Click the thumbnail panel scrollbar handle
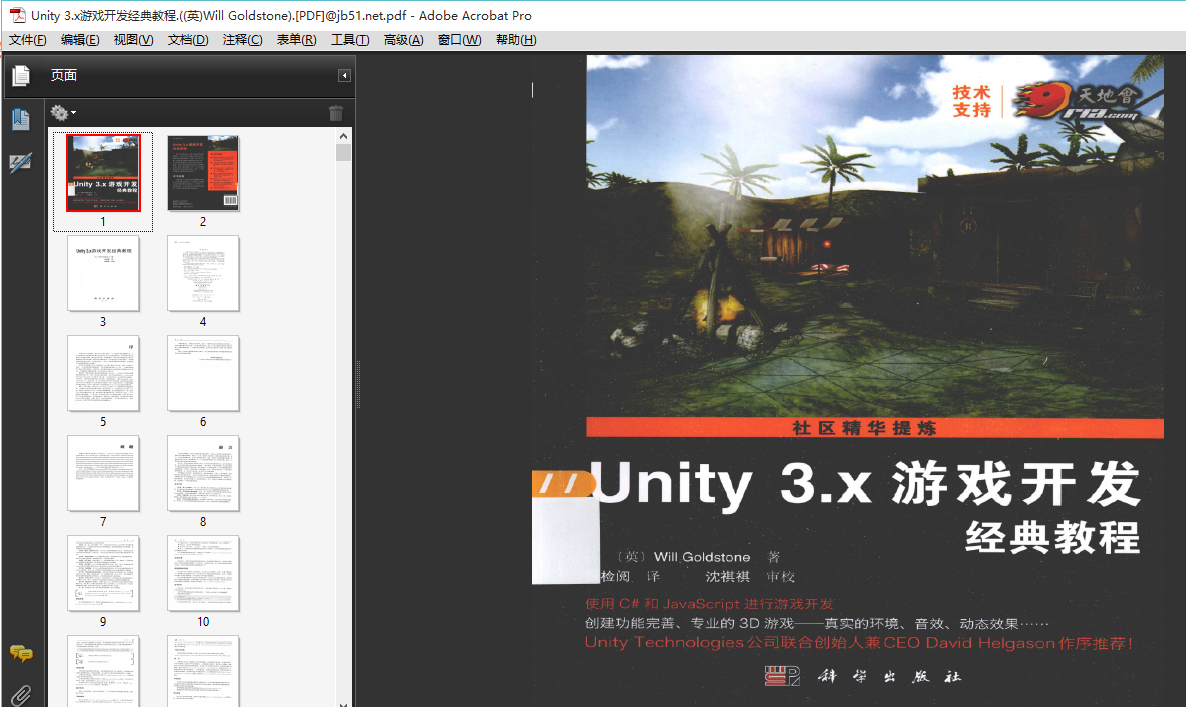Image resolution: width=1186 pixels, height=707 pixels. 343,153
